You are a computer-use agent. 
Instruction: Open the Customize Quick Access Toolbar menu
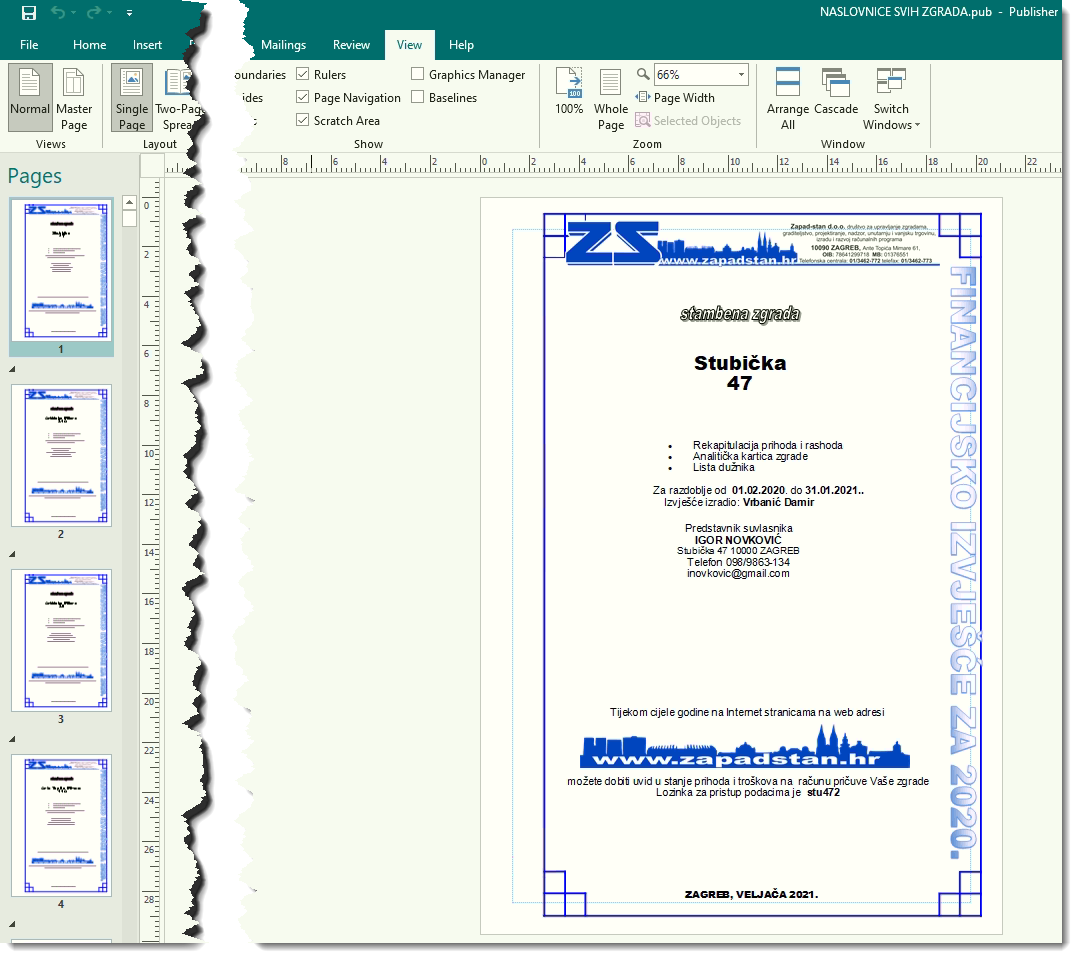[129, 13]
